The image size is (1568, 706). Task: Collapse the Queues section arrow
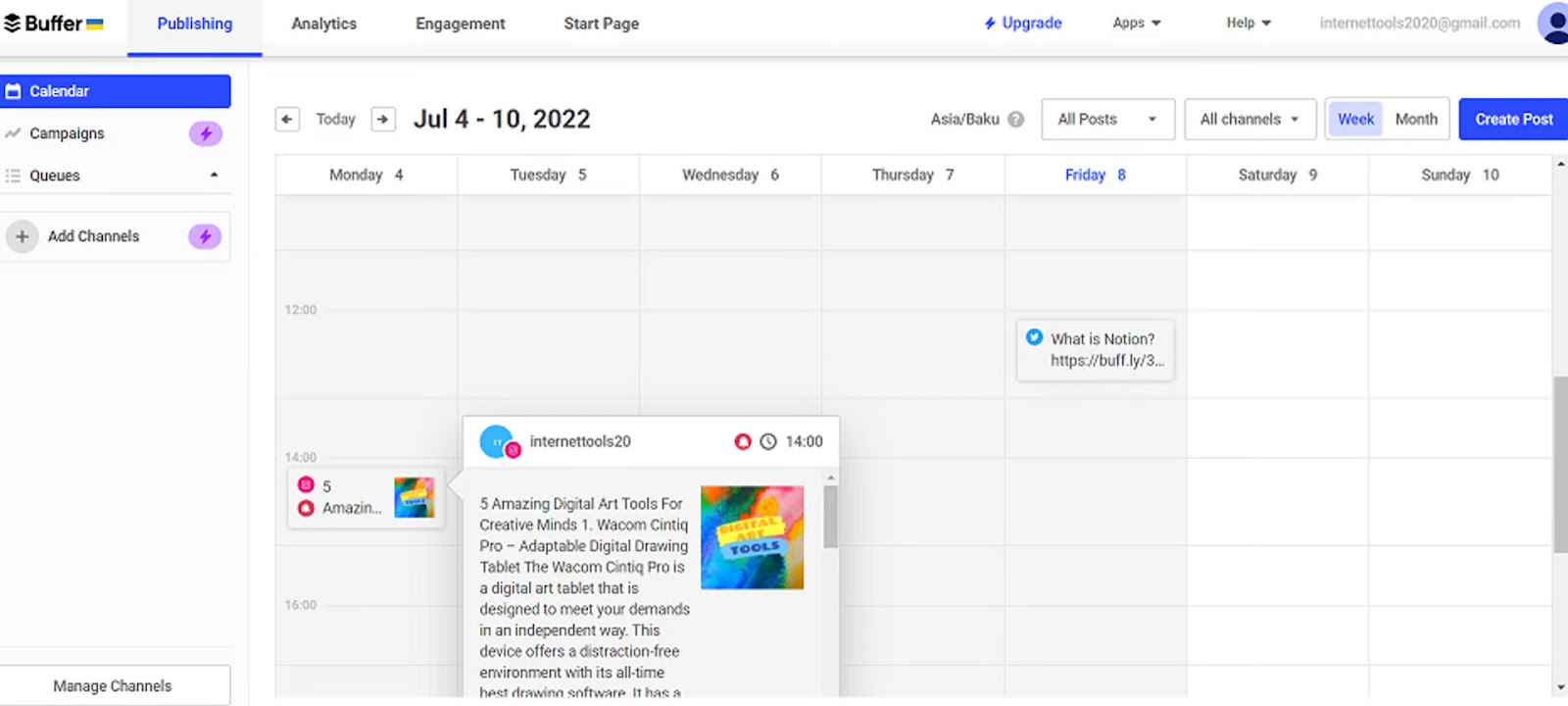coord(214,176)
